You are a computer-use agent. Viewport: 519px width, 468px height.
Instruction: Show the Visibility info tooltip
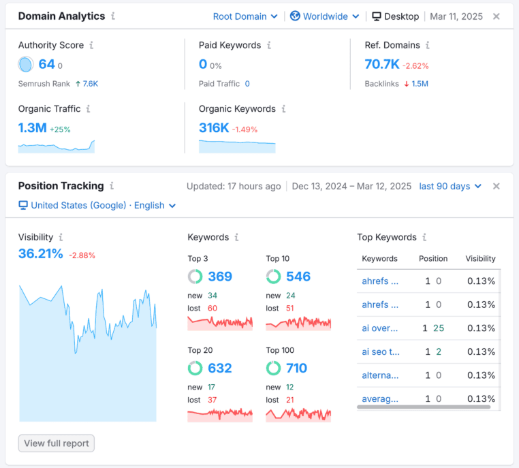click(x=61, y=237)
